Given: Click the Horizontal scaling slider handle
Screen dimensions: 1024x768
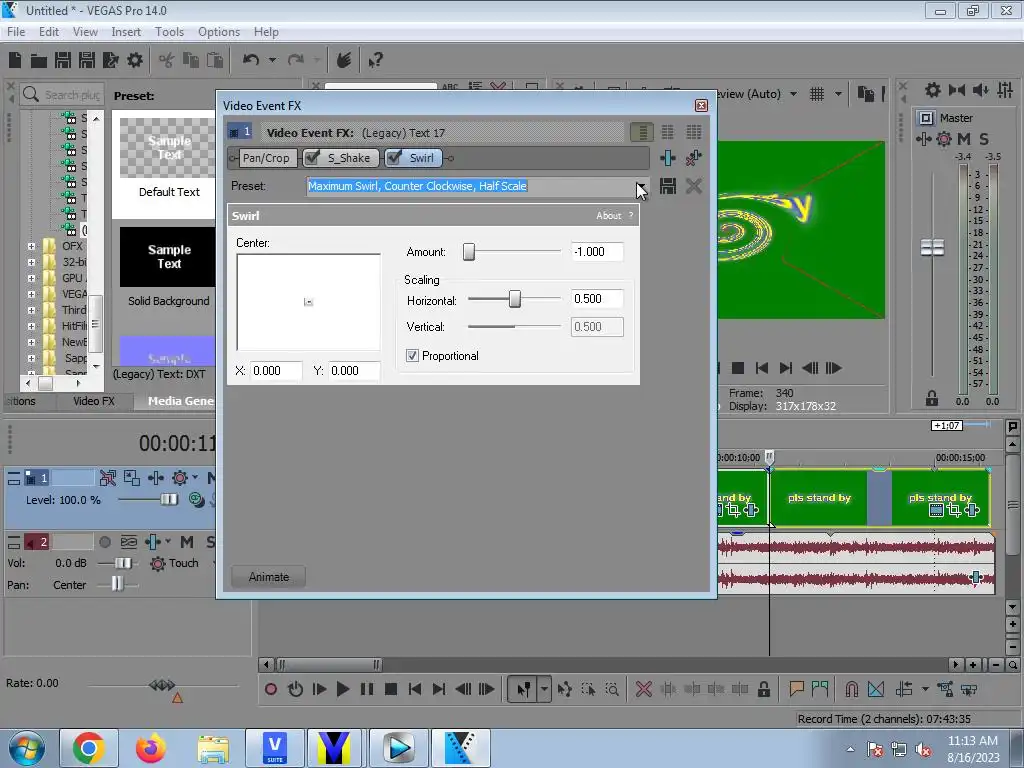Looking at the screenshot, I should 515,299.
